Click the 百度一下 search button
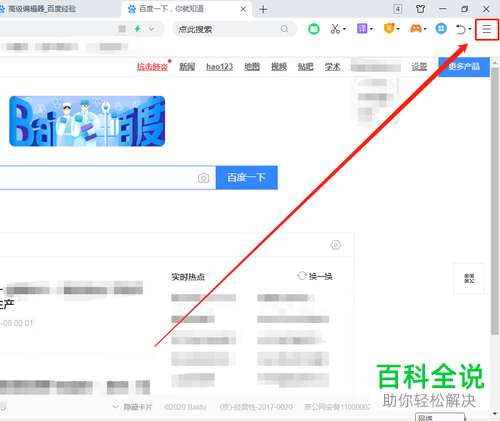 point(247,178)
